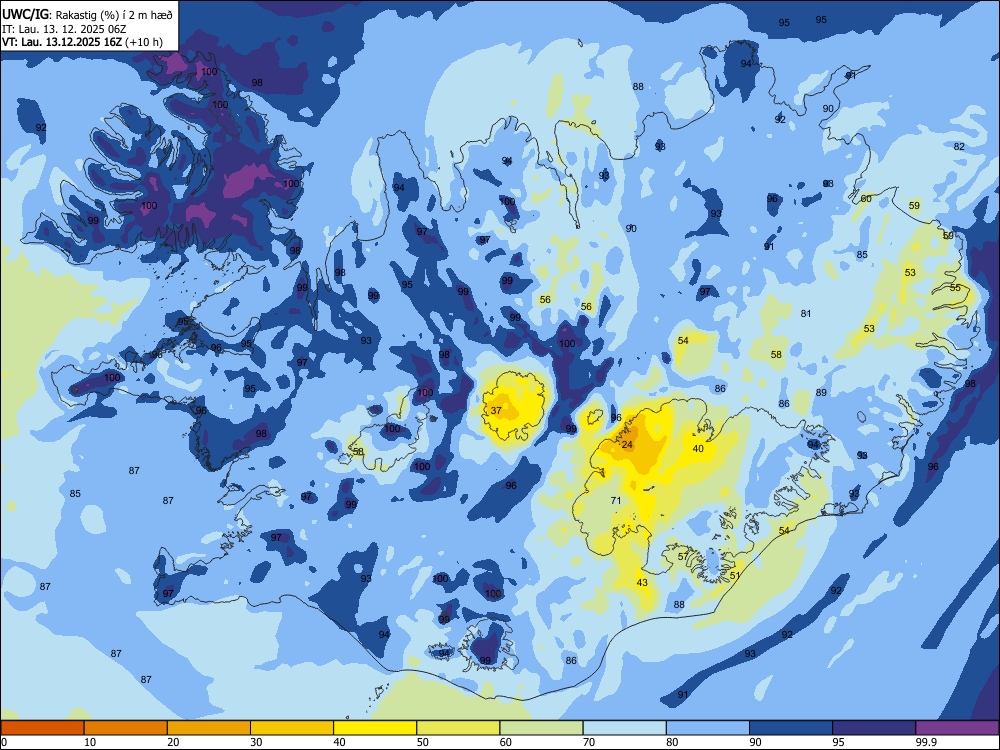Click the 30–40 golden legend swatch

pyautogui.click(x=292, y=728)
